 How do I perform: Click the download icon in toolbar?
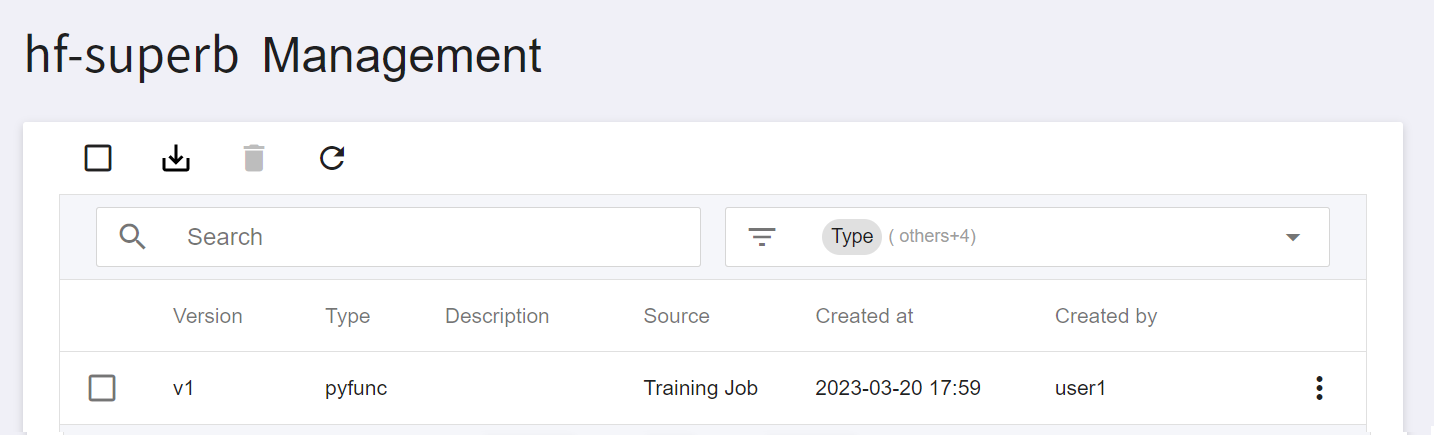pyautogui.click(x=176, y=158)
